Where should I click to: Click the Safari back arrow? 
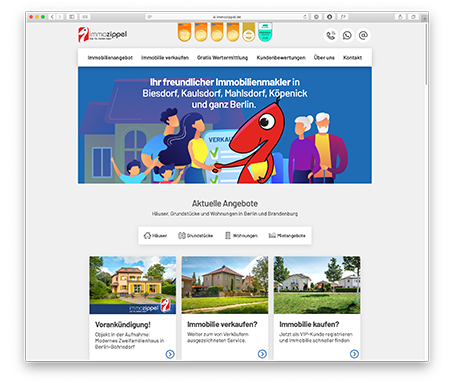click(x=52, y=17)
